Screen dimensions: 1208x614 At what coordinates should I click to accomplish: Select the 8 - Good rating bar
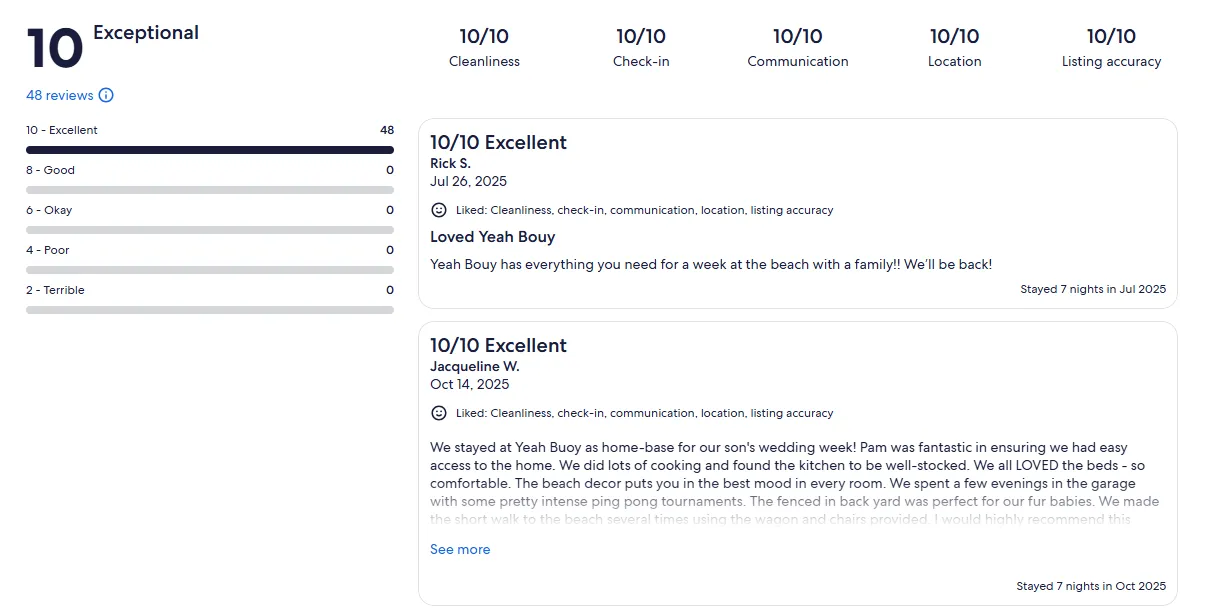(x=210, y=190)
